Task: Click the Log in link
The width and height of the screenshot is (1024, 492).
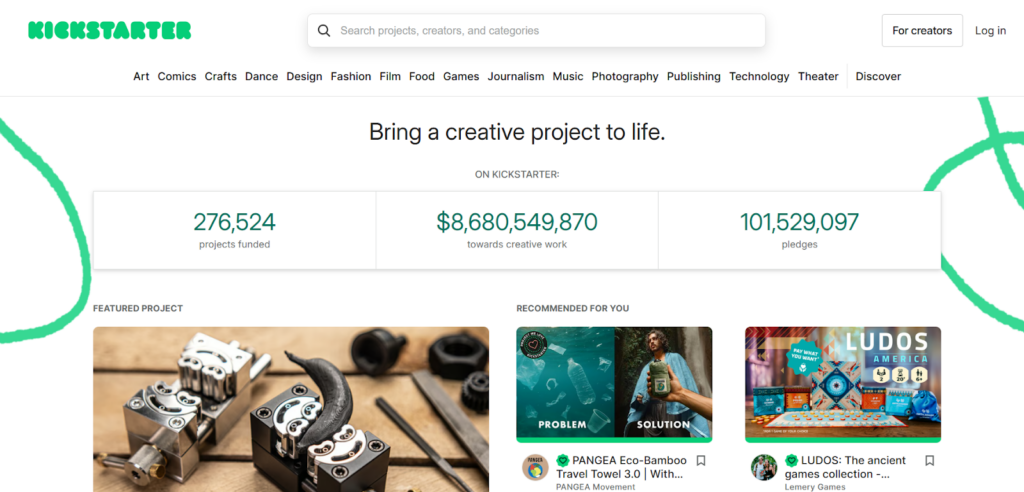Action: tap(990, 31)
